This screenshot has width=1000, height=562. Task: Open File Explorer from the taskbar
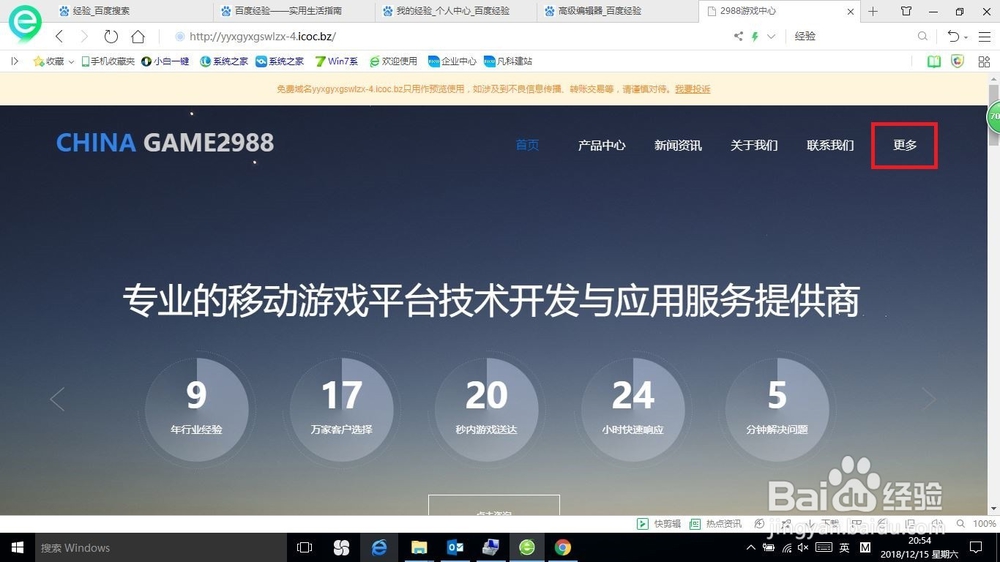[x=419, y=547]
